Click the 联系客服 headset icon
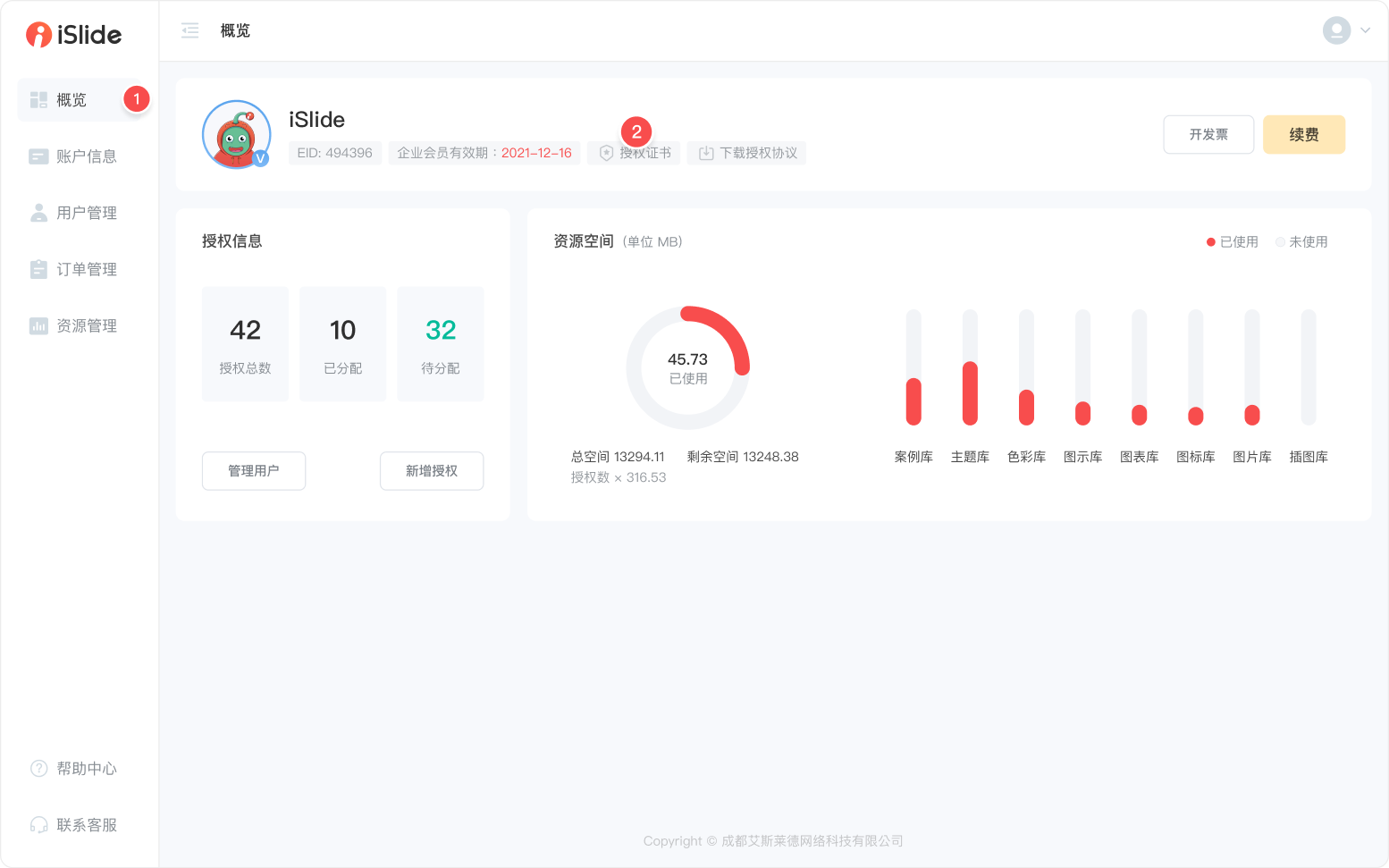 coord(38,824)
